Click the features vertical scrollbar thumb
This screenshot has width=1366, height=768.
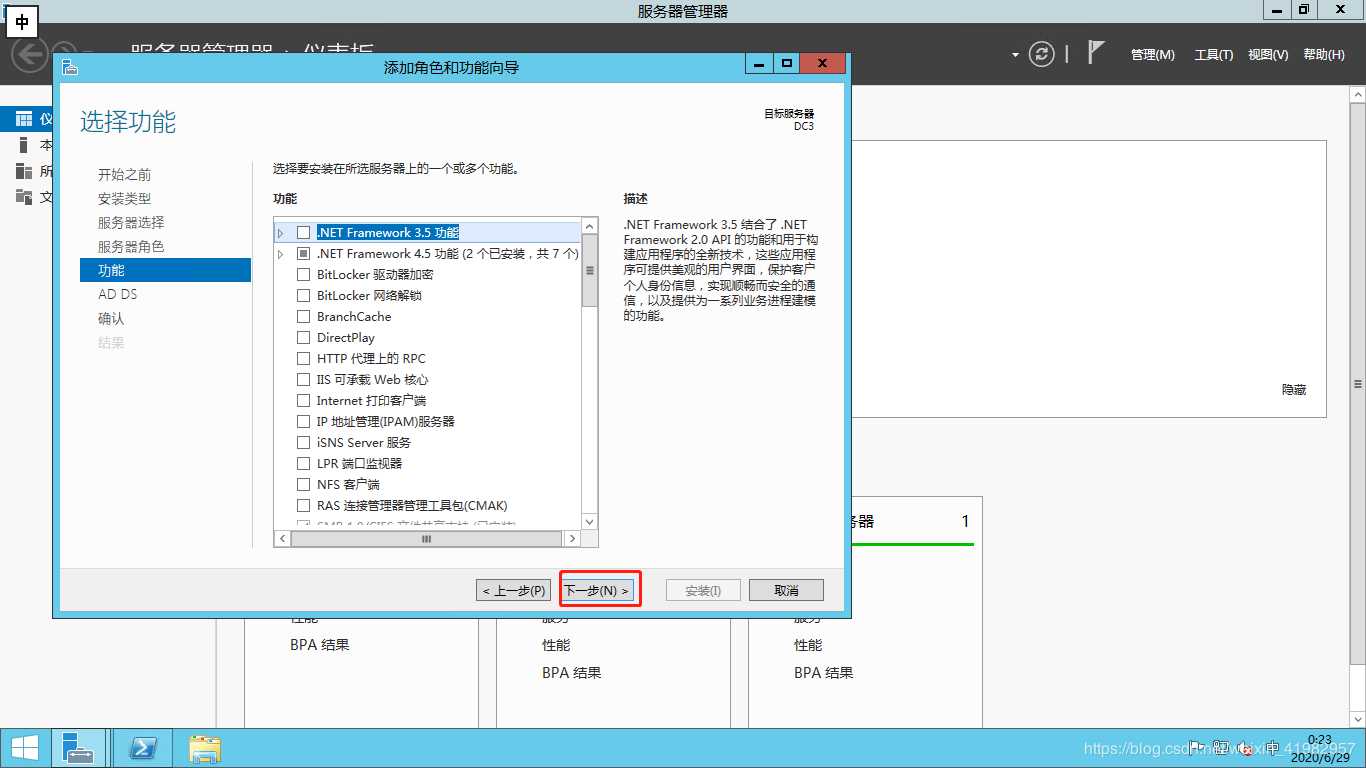tap(589, 270)
